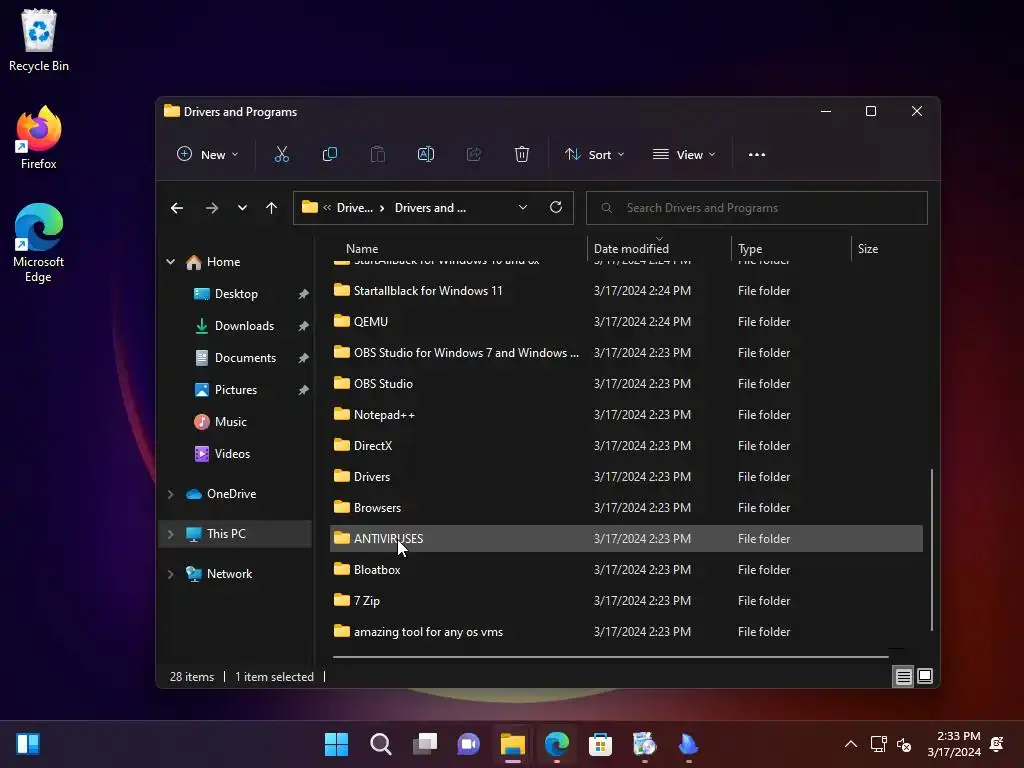Open recent locations chevron
This screenshot has width=1024, height=768.
point(242,208)
